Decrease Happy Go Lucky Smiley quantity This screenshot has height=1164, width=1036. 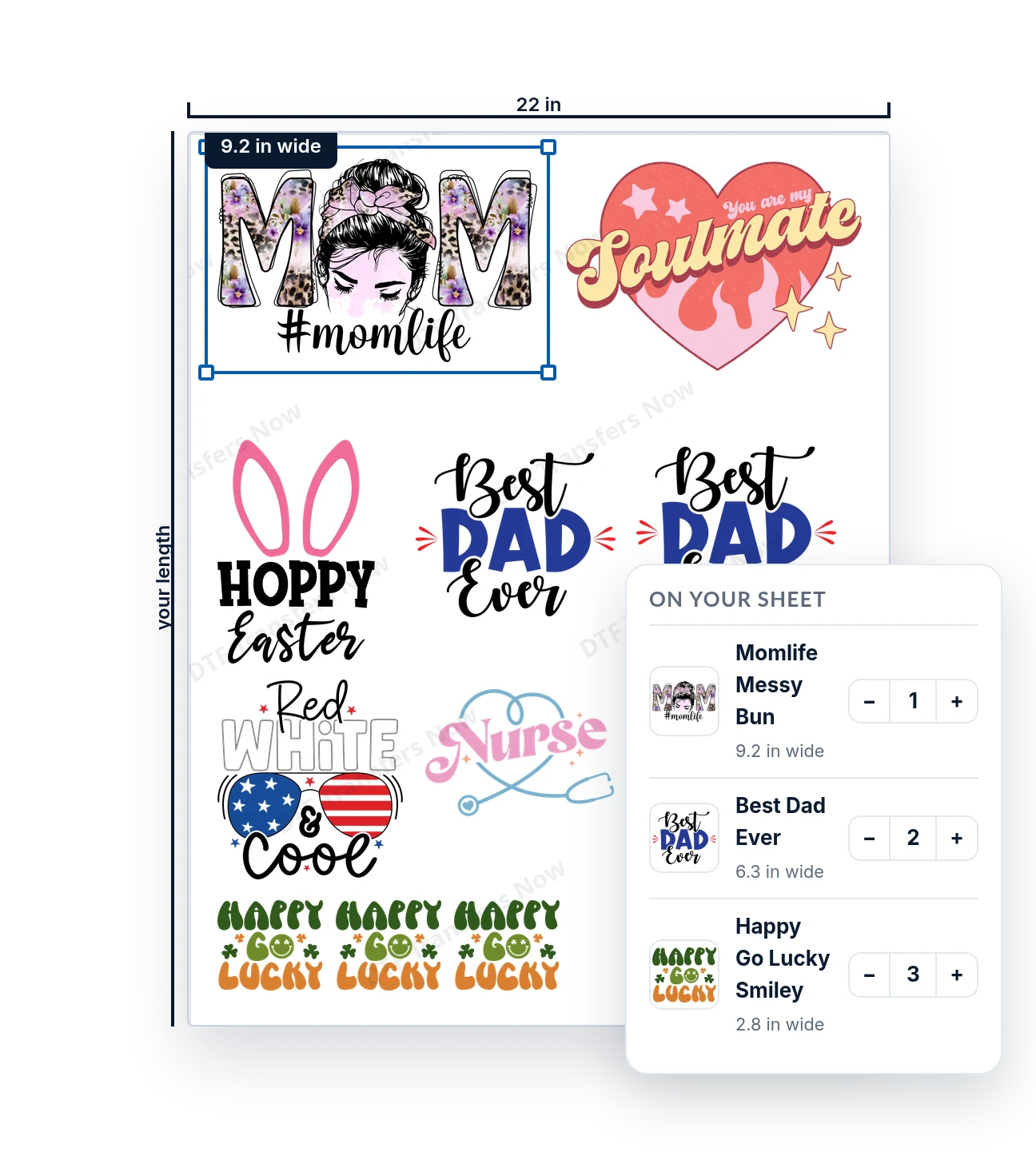coord(870,975)
